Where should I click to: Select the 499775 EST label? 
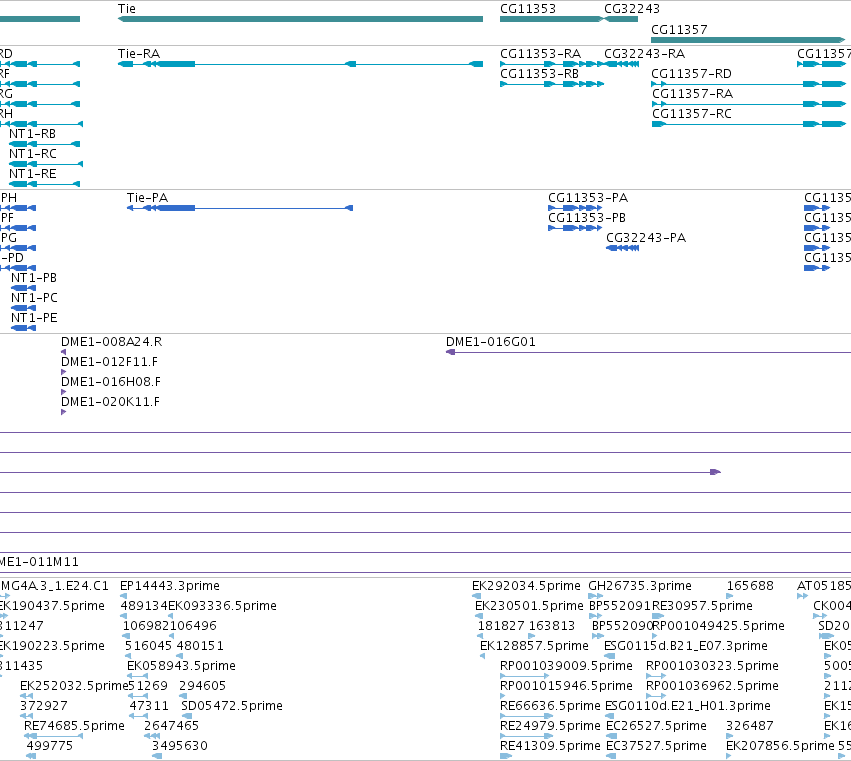pyautogui.click(x=49, y=746)
